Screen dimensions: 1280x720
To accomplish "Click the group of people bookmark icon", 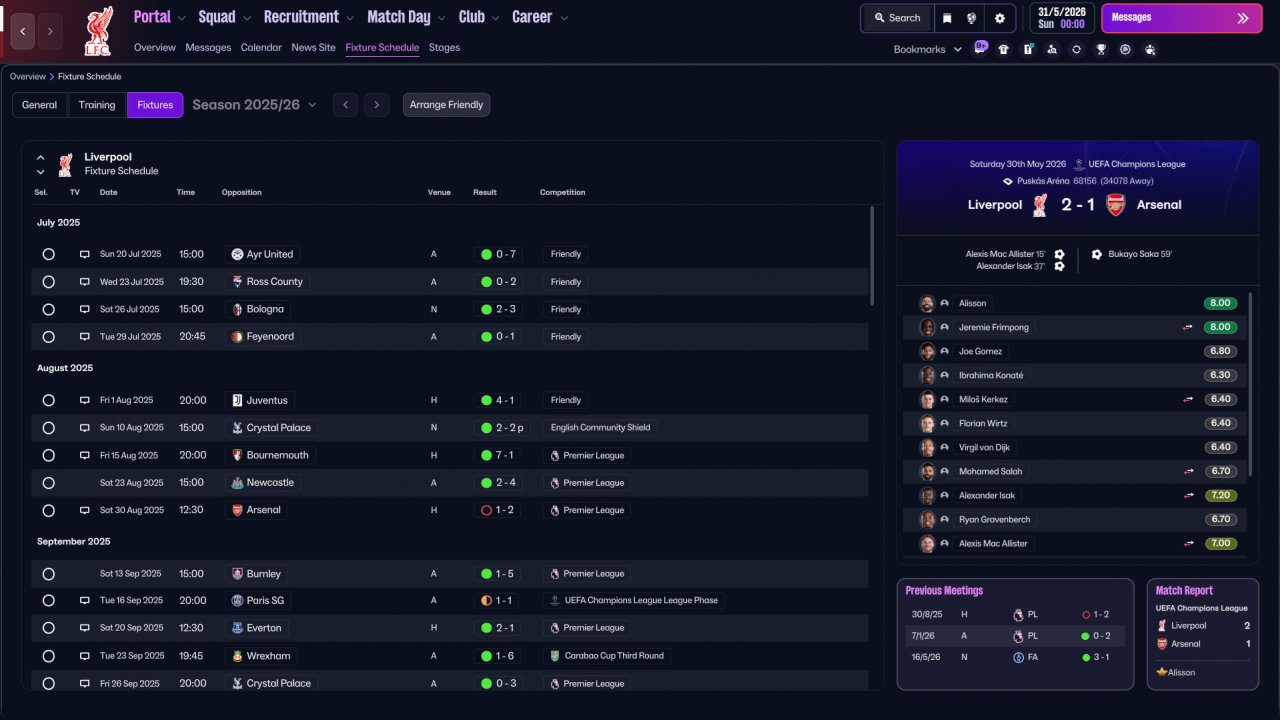I will pos(1150,49).
